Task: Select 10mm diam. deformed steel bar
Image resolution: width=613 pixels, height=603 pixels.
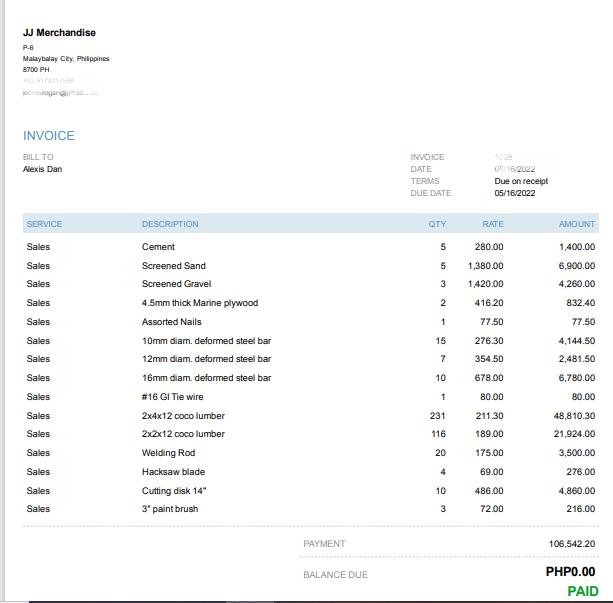Action: (206, 341)
